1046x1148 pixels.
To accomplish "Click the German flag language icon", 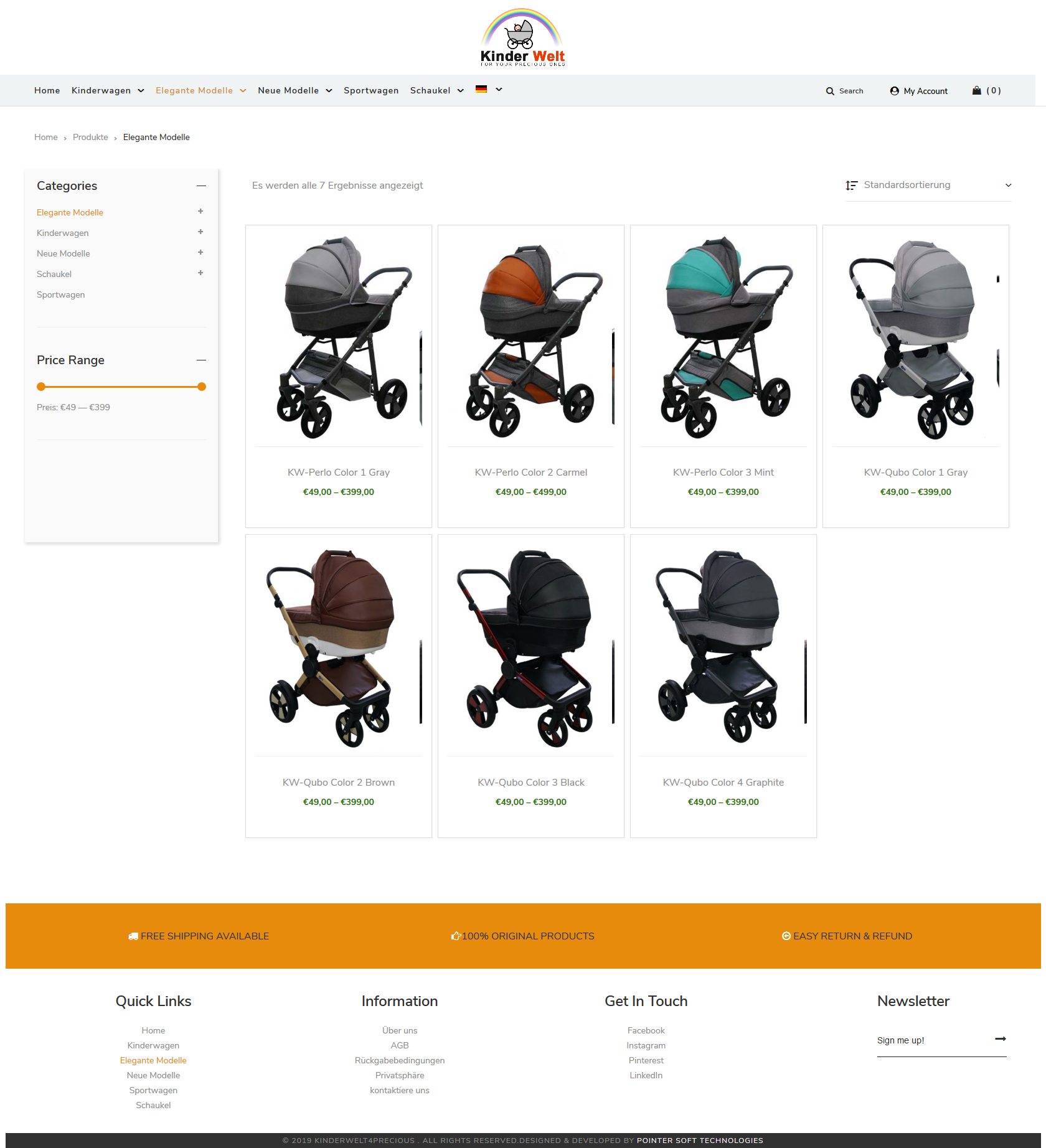I will (x=481, y=89).
